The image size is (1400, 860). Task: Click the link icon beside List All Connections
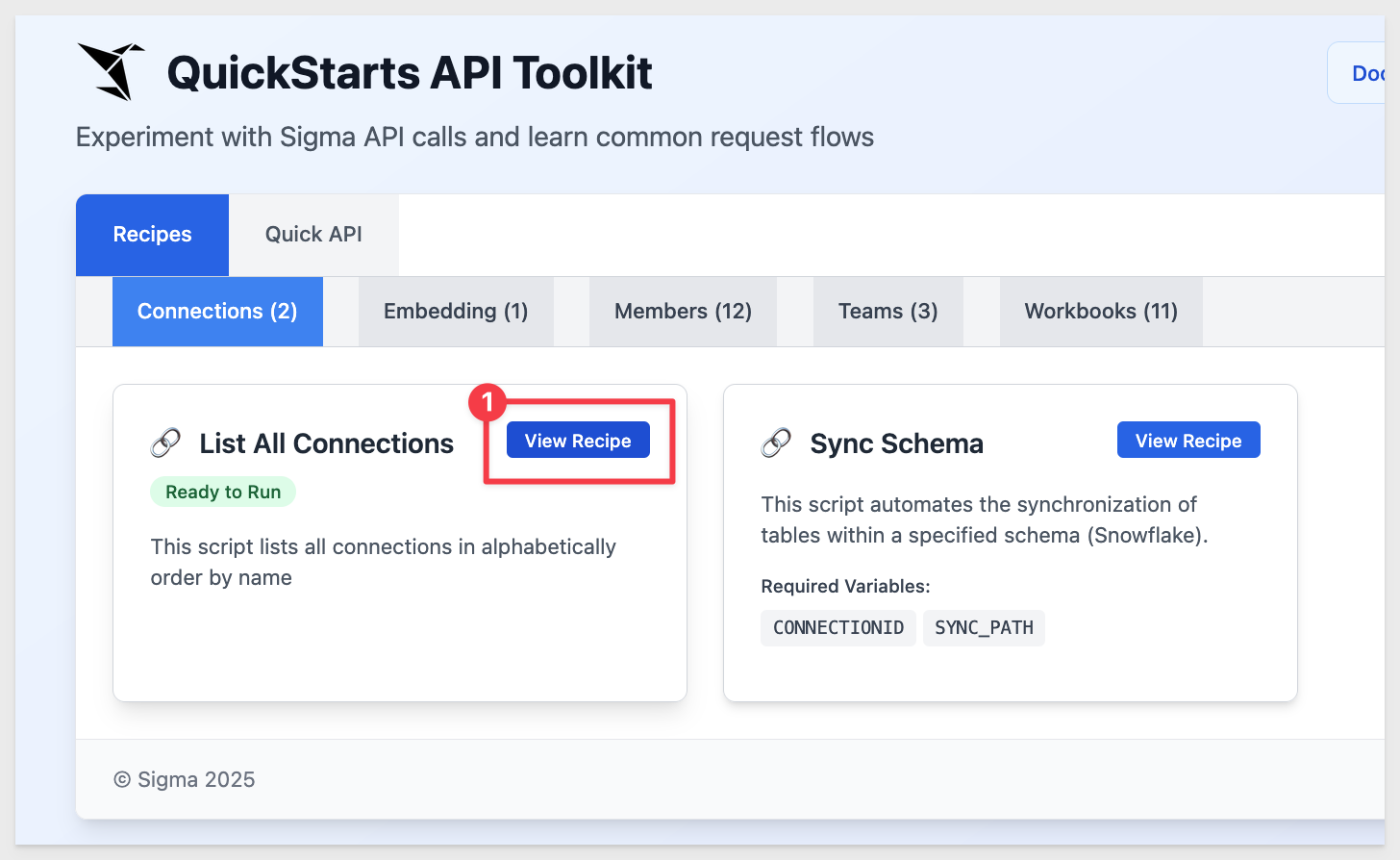[x=165, y=443]
